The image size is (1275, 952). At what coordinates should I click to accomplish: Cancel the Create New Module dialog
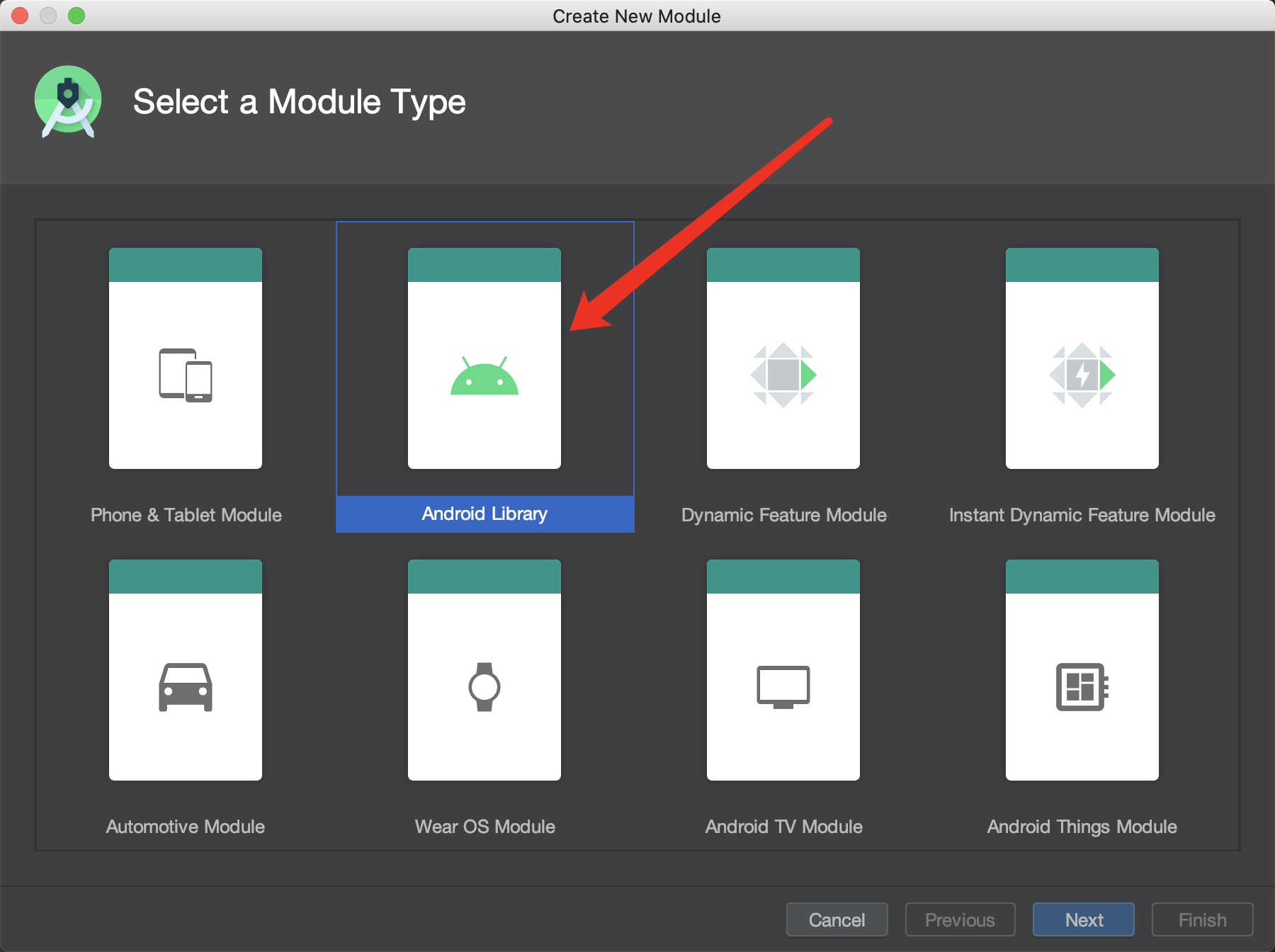coord(837,919)
